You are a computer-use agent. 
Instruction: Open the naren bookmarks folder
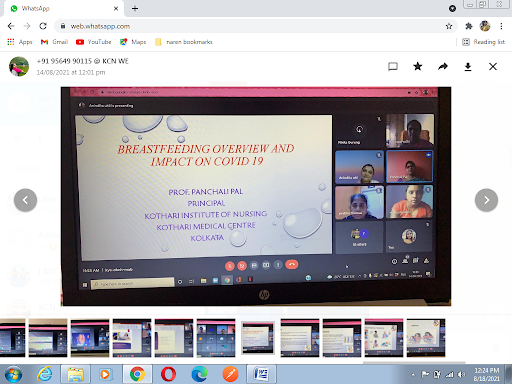(184, 42)
